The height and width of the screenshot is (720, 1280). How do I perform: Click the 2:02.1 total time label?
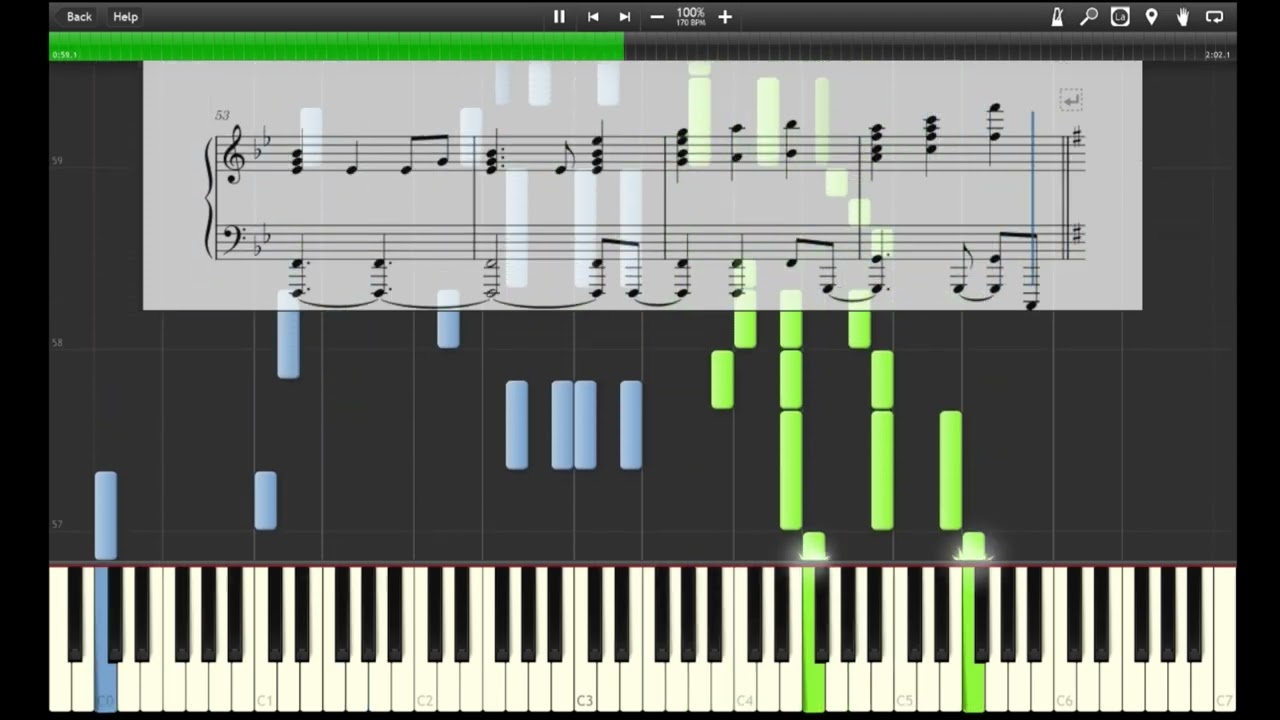[1218, 55]
